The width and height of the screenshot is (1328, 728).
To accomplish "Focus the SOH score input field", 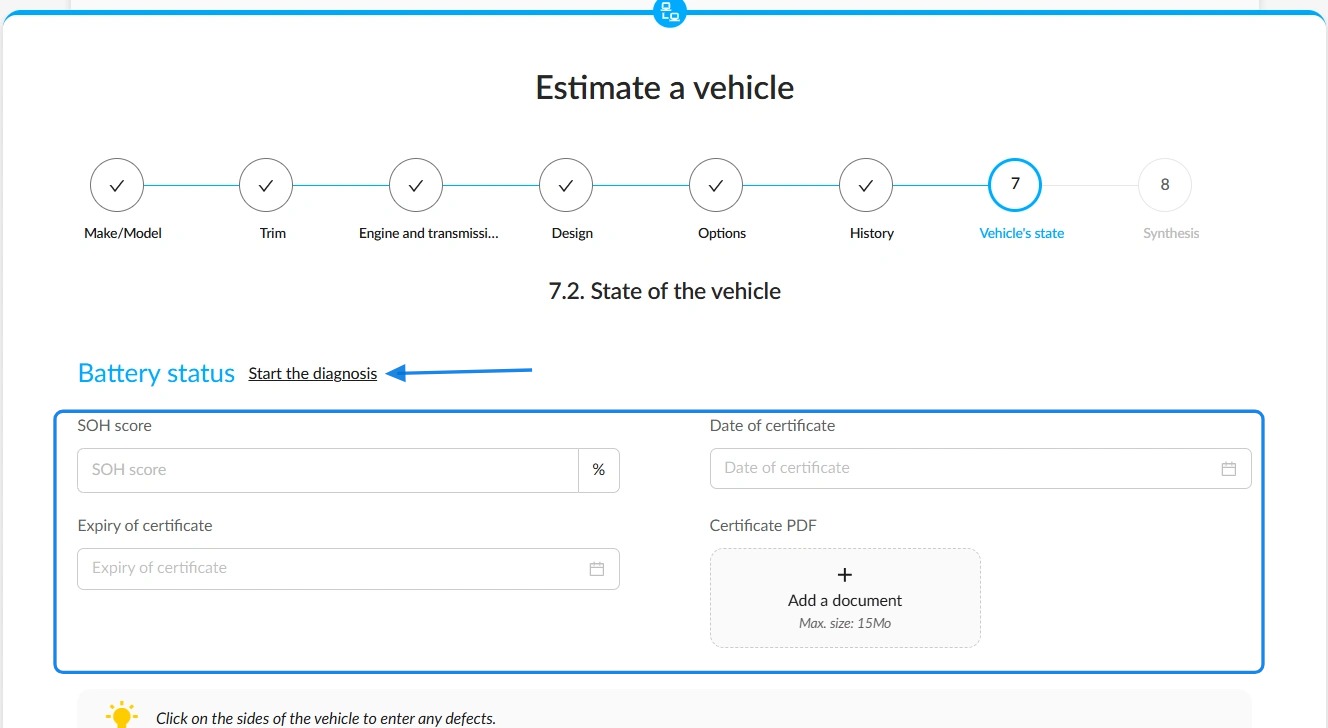I will [328, 470].
